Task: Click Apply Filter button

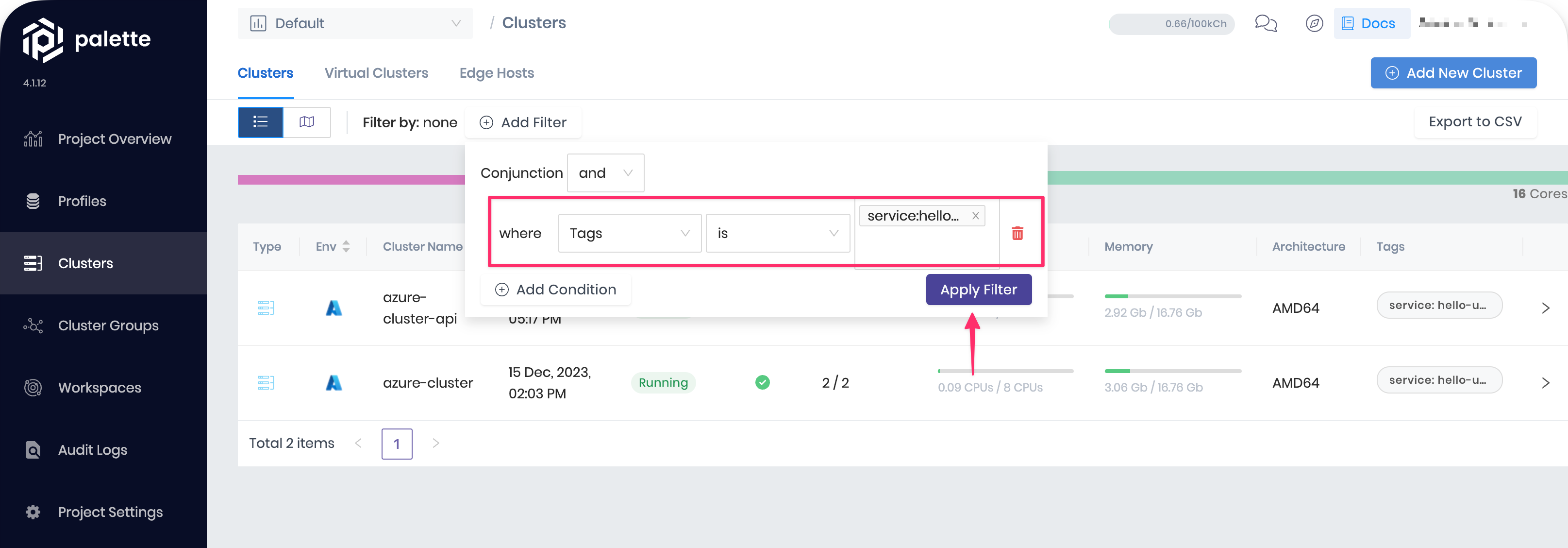Action: coord(978,290)
